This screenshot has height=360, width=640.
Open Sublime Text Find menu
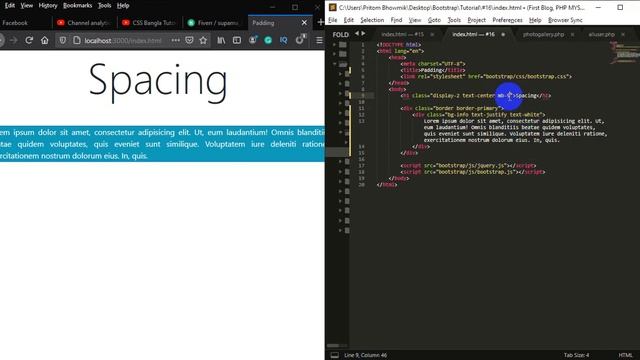pos(396,20)
